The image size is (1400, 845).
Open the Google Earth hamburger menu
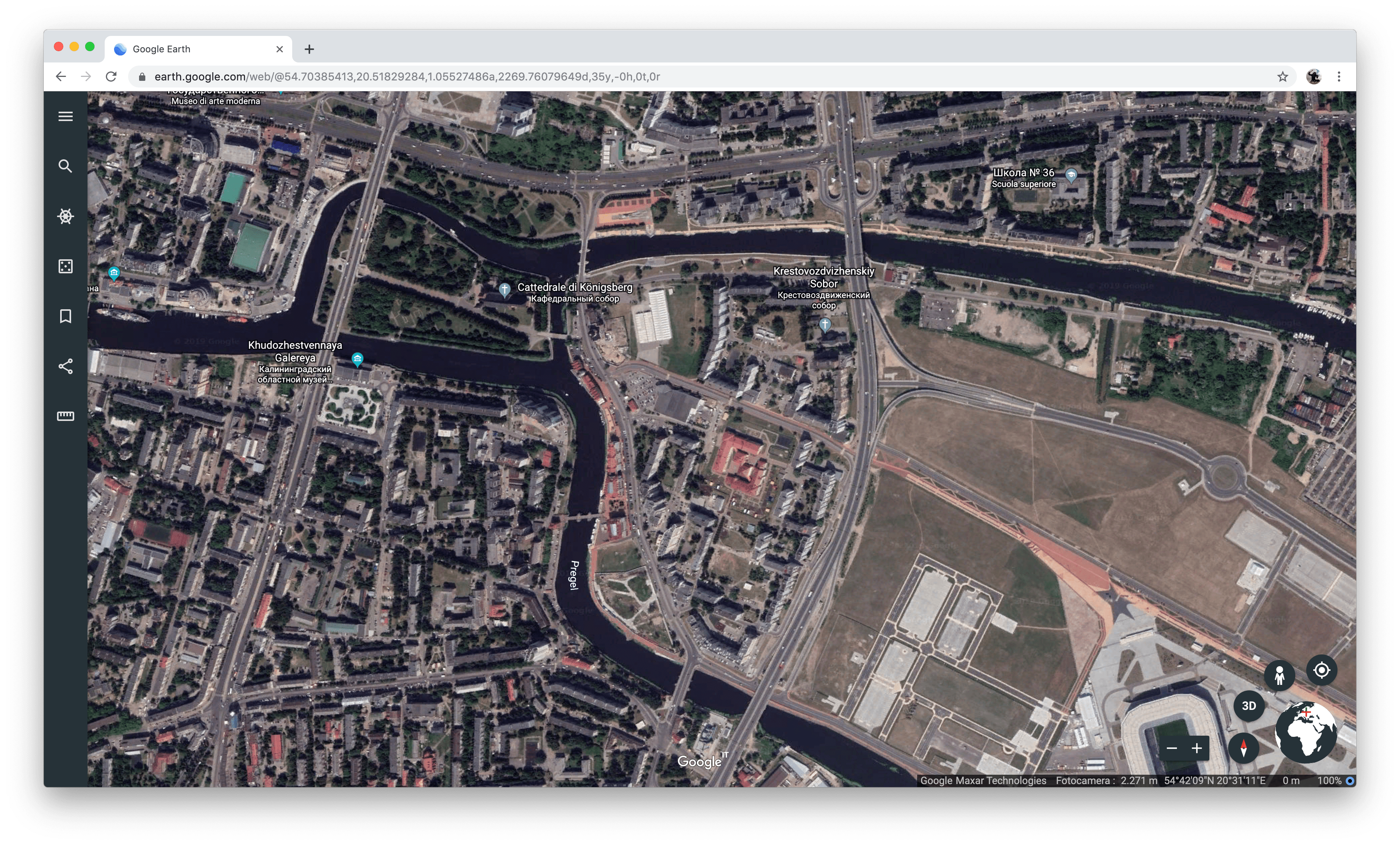pos(65,116)
